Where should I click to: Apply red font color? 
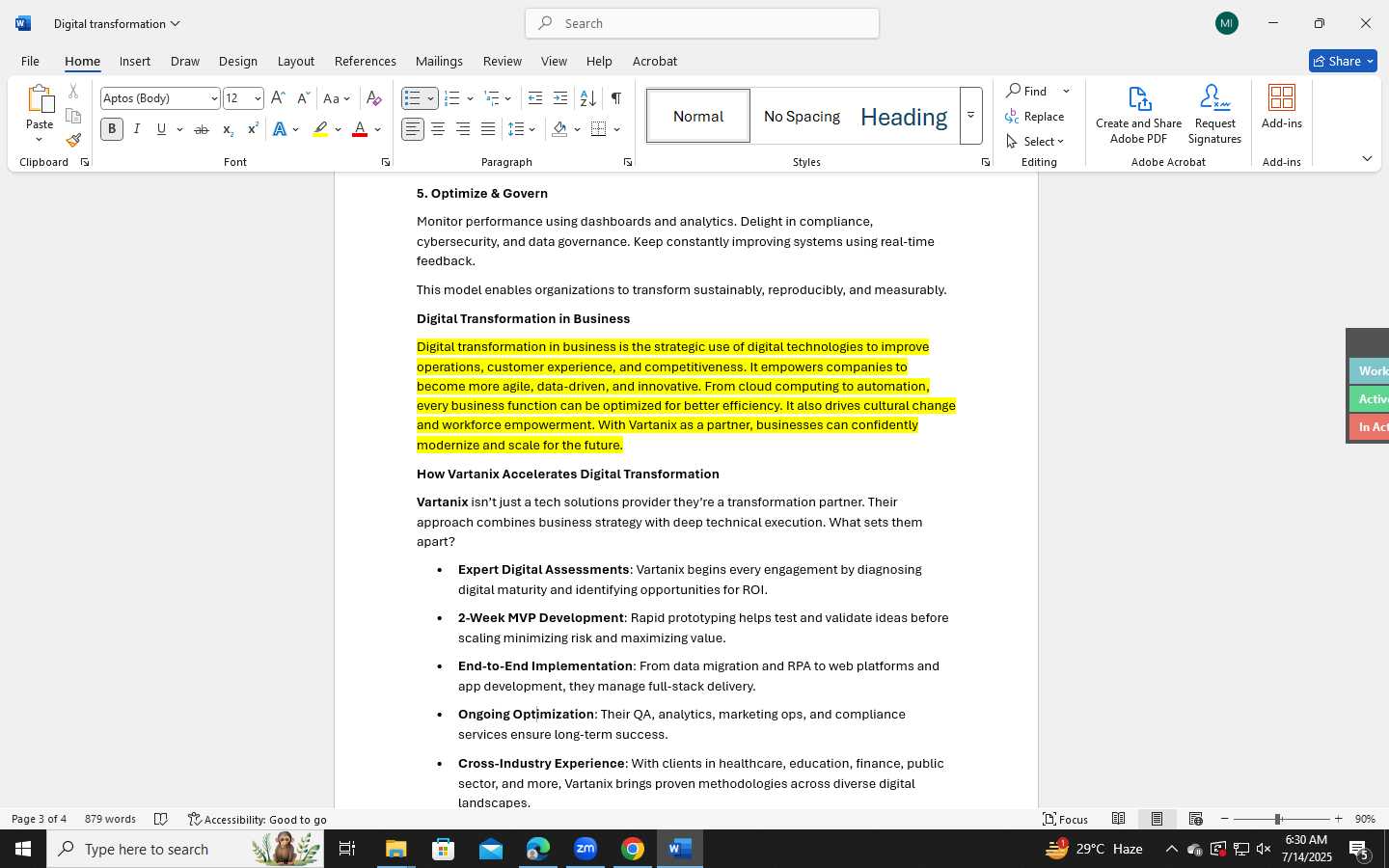coord(360,129)
